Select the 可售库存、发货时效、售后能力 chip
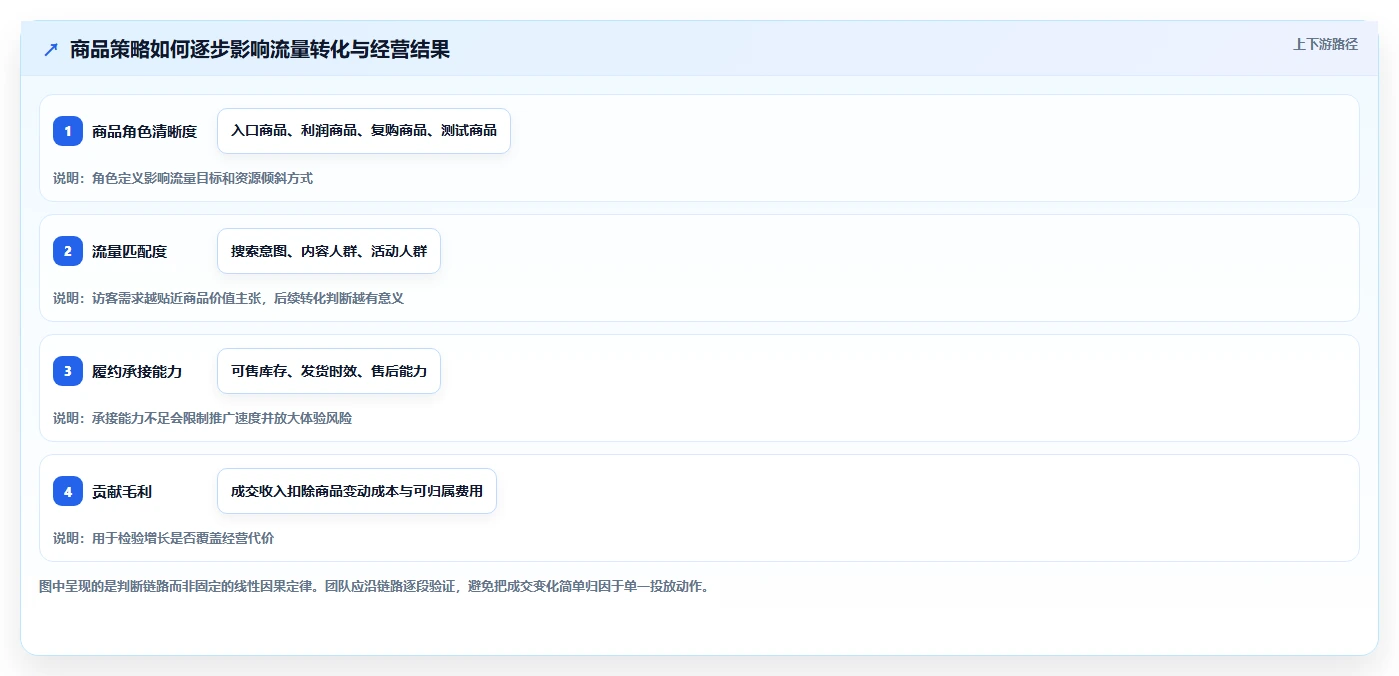The height and width of the screenshot is (676, 1399). tap(329, 371)
